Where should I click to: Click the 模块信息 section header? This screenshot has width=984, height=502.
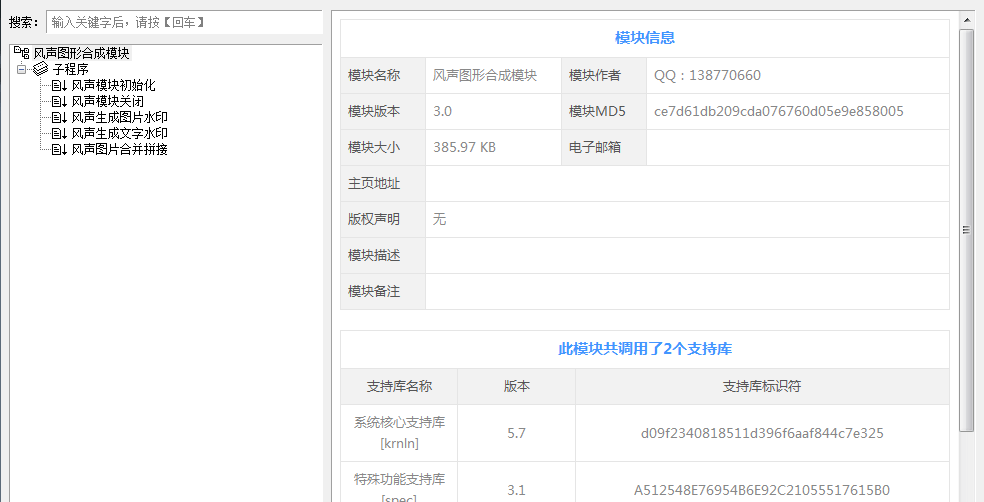644,38
